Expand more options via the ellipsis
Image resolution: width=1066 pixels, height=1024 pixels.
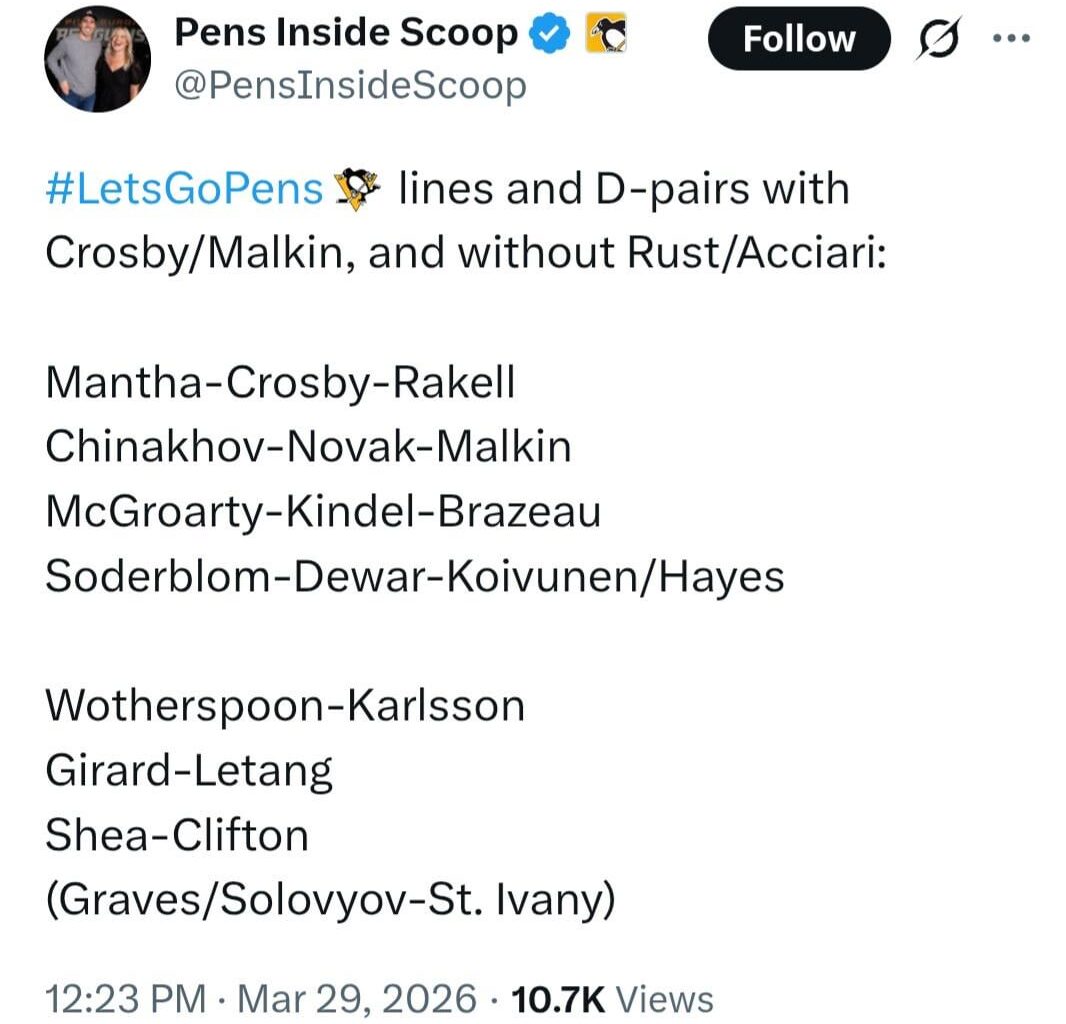(1012, 37)
